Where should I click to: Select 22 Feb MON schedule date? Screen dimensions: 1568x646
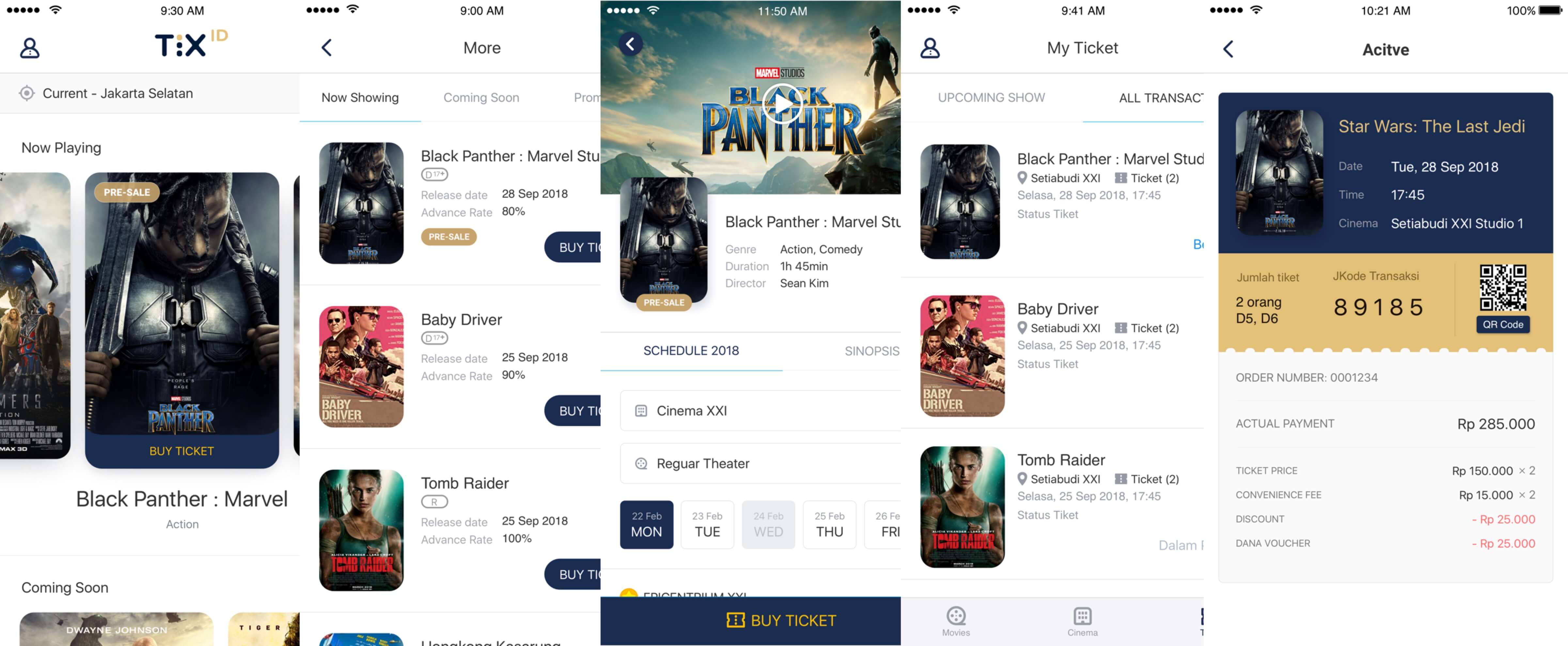tap(647, 524)
